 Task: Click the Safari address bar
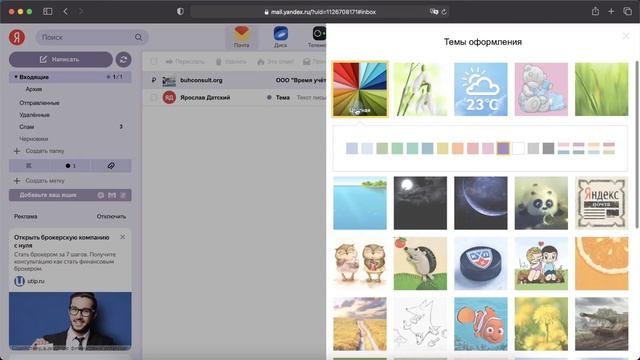tap(320, 12)
